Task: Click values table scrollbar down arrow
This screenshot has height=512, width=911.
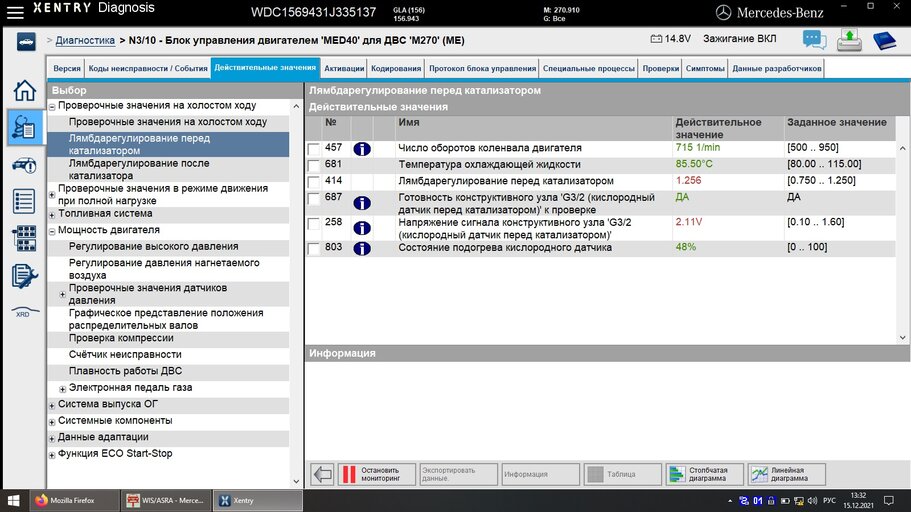Action: pos(902,337)
